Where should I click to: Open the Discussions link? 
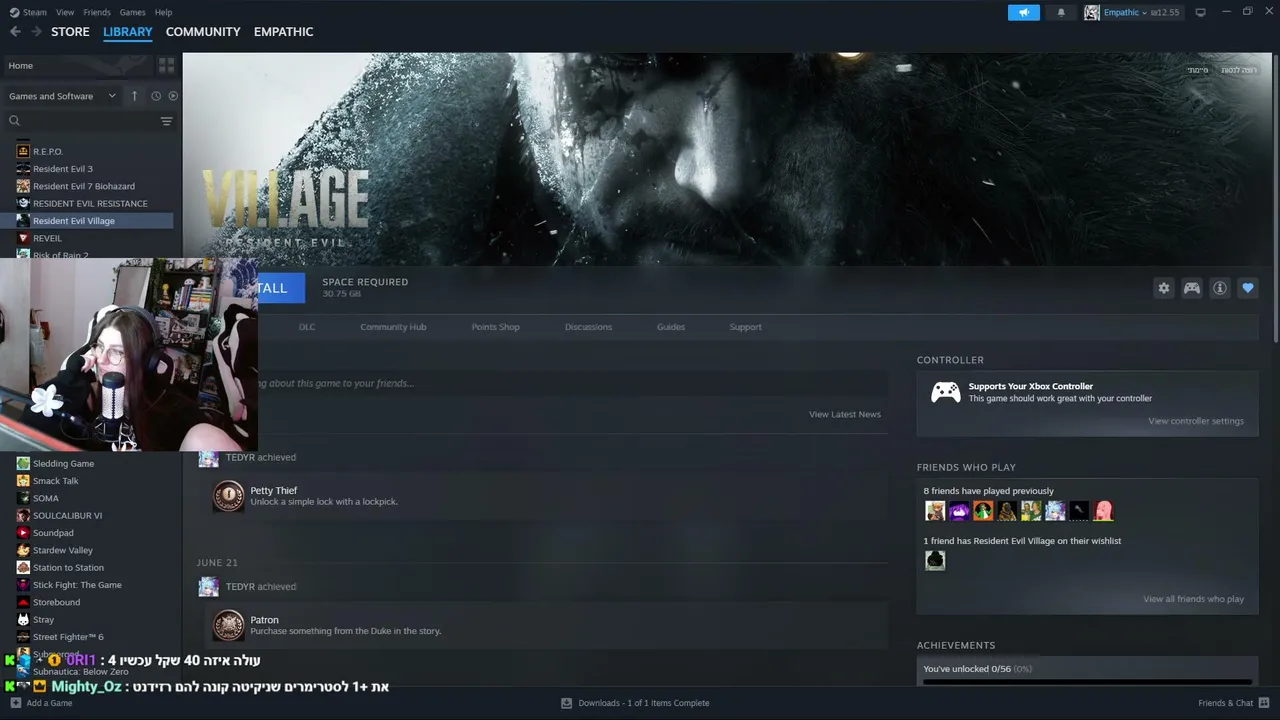click(x=588, y=327)
